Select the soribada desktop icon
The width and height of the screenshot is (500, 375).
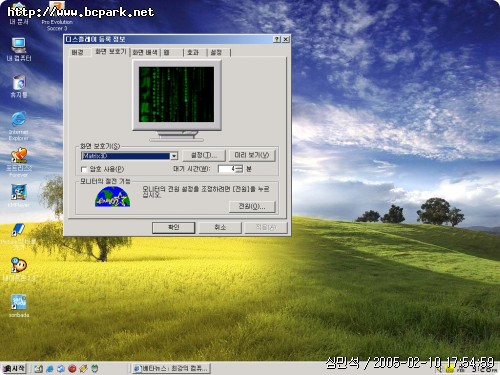(x=19, y=305)
